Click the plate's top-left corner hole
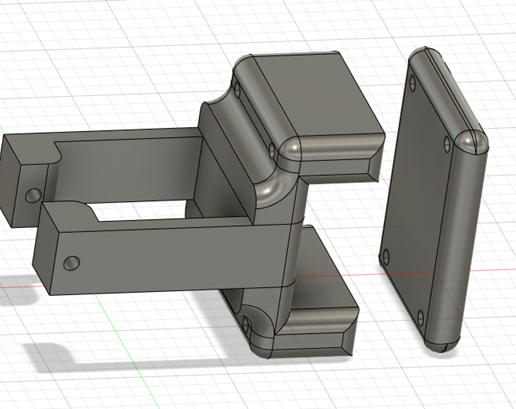This screenshot has width=516, height=409. (x=413, y=83)
